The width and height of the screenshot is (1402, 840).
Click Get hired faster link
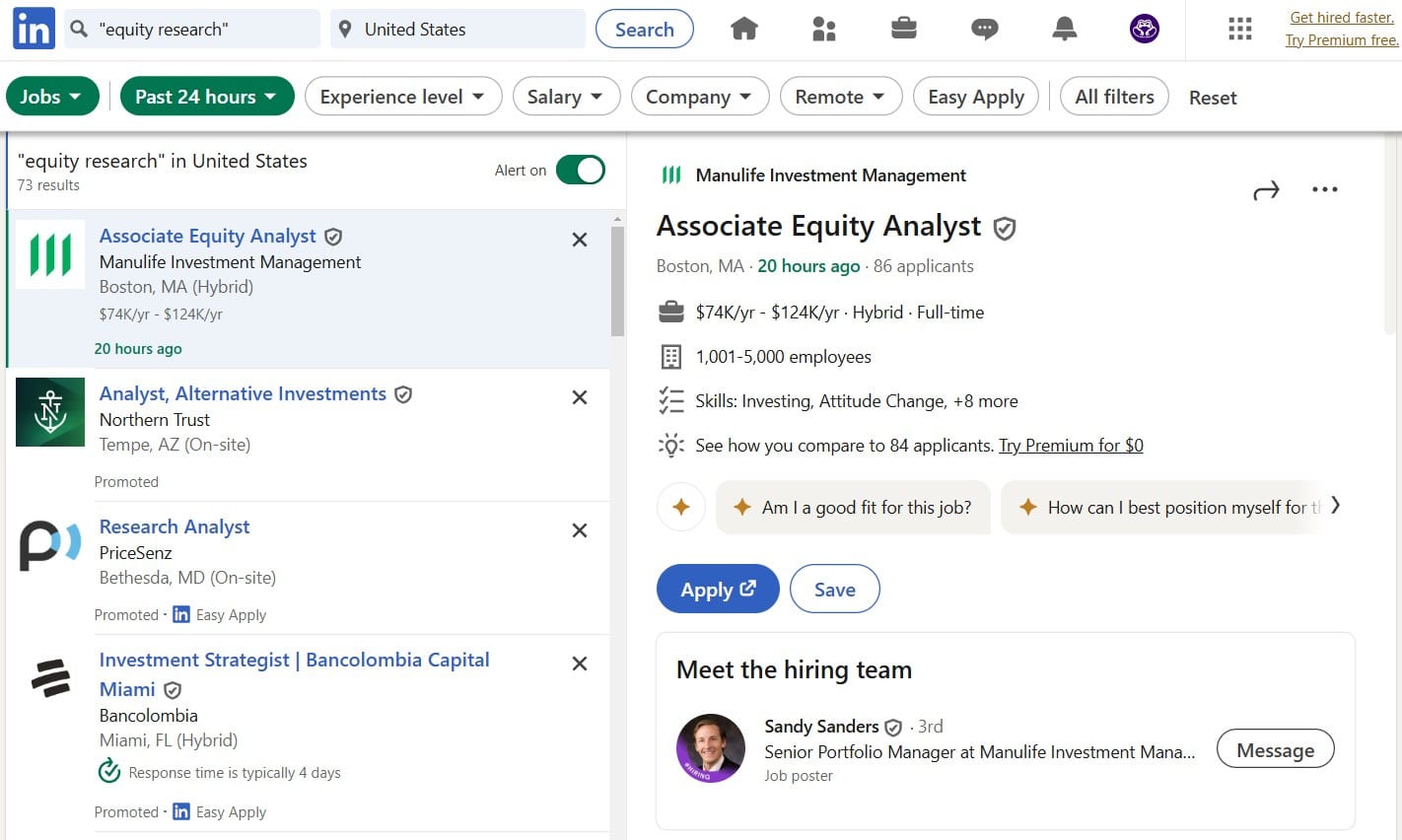click(x=1342, y=18)
